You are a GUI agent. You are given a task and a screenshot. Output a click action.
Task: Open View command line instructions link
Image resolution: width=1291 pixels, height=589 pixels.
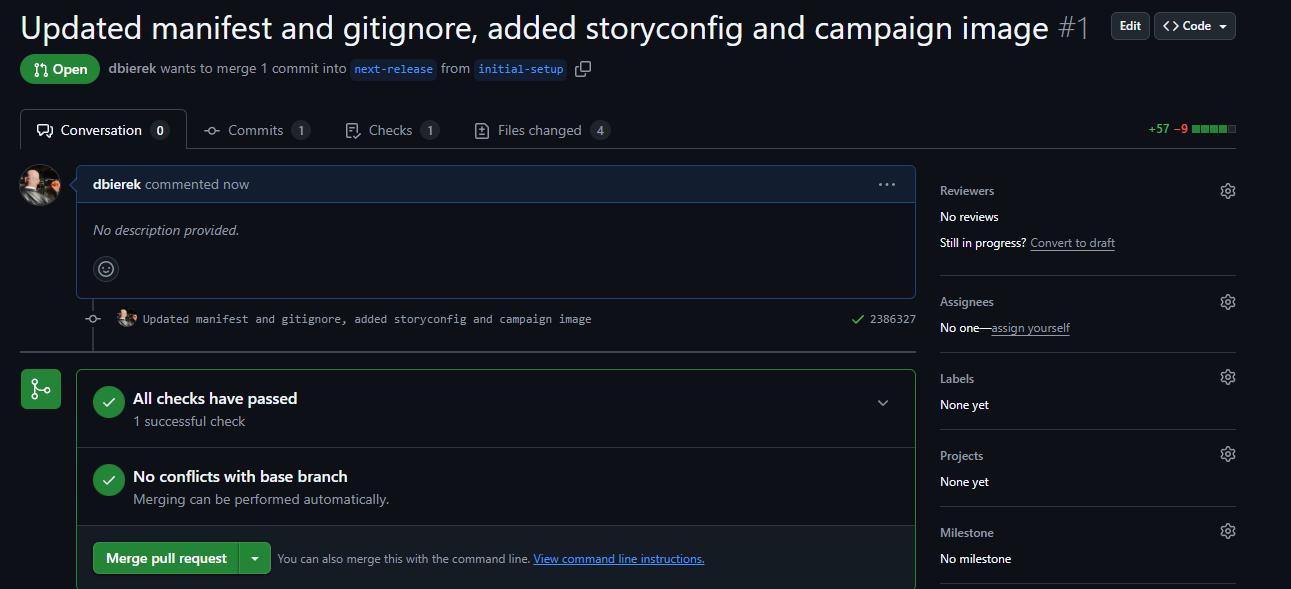pos(619,559)
